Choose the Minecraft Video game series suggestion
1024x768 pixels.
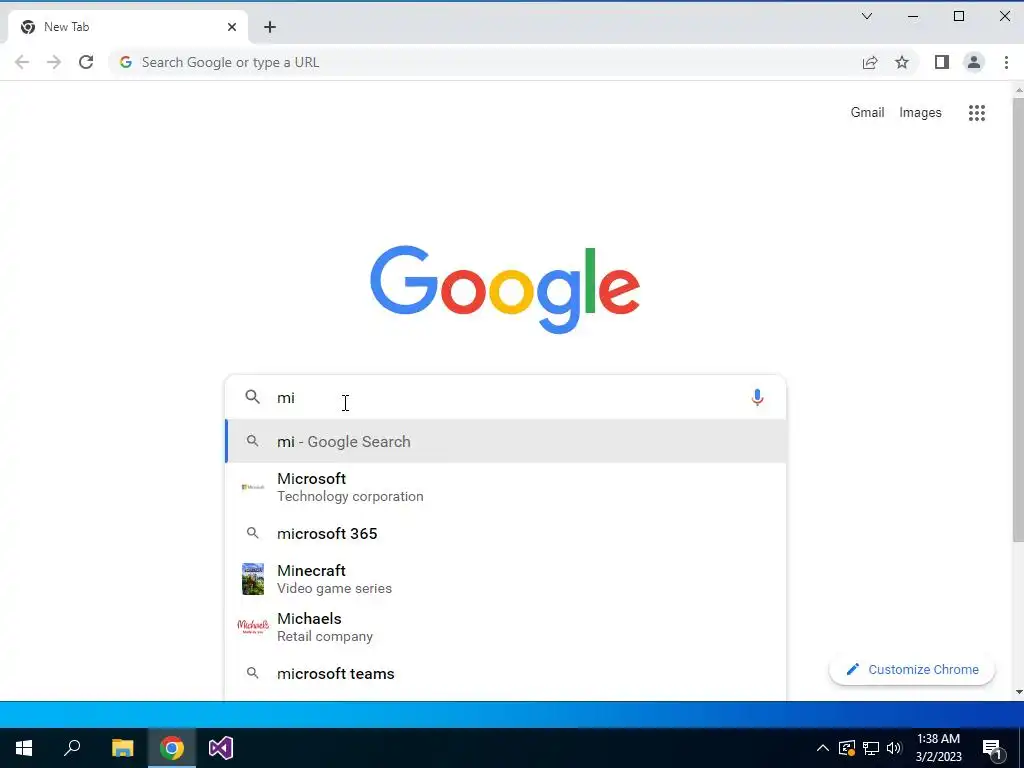click(x=505, y=579)
